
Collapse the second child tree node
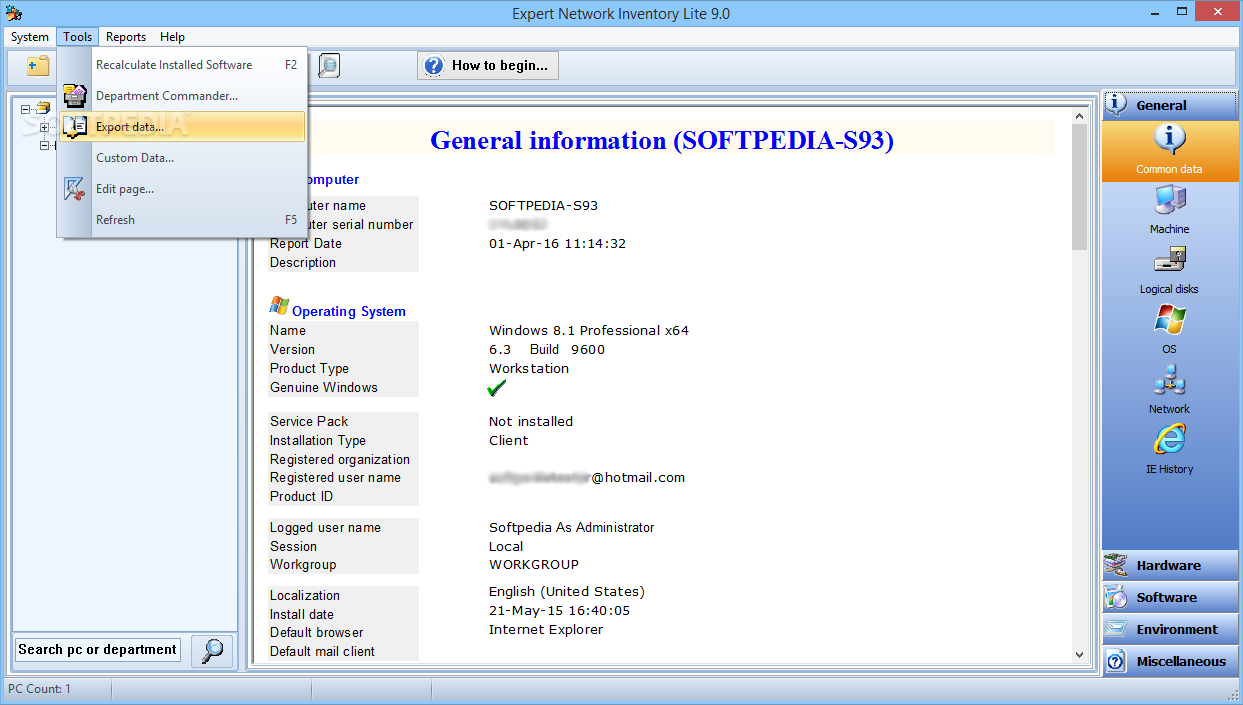[44, 145]
